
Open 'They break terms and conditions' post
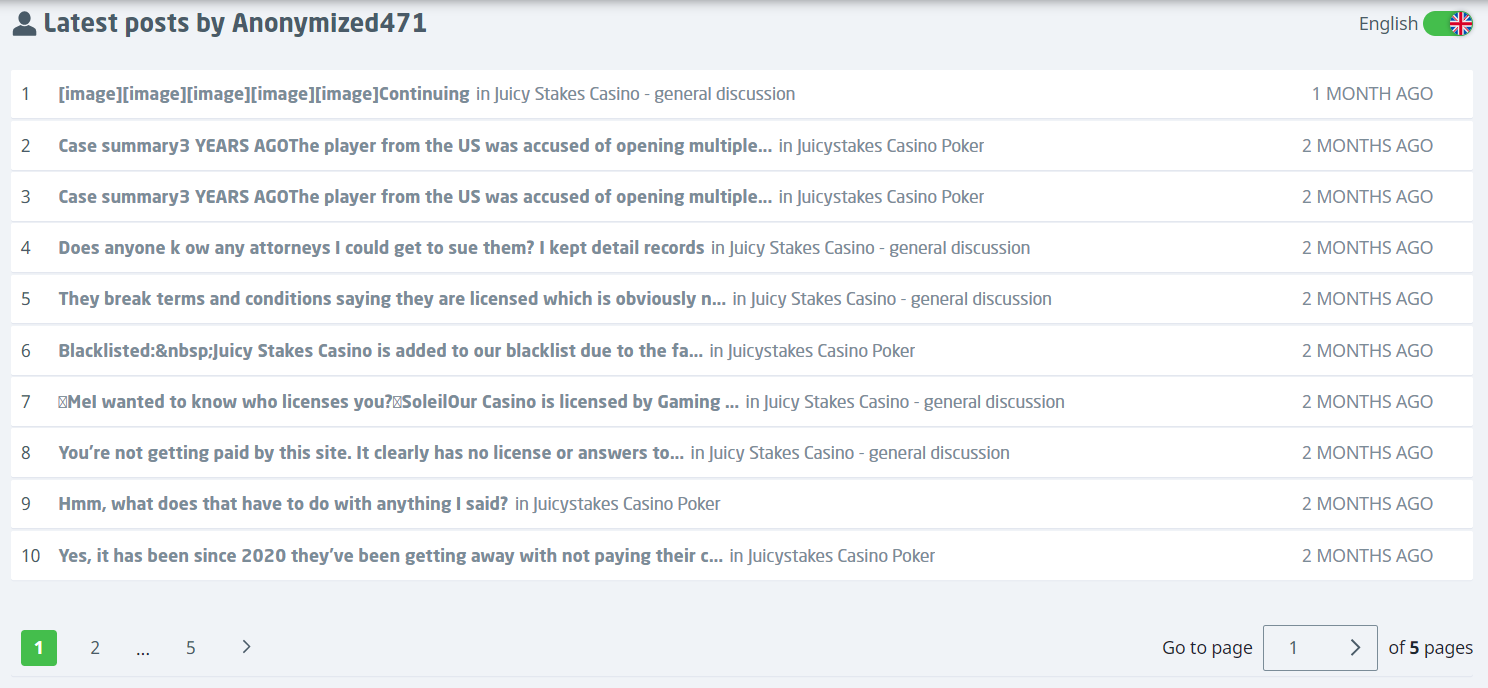coord(392,299)
